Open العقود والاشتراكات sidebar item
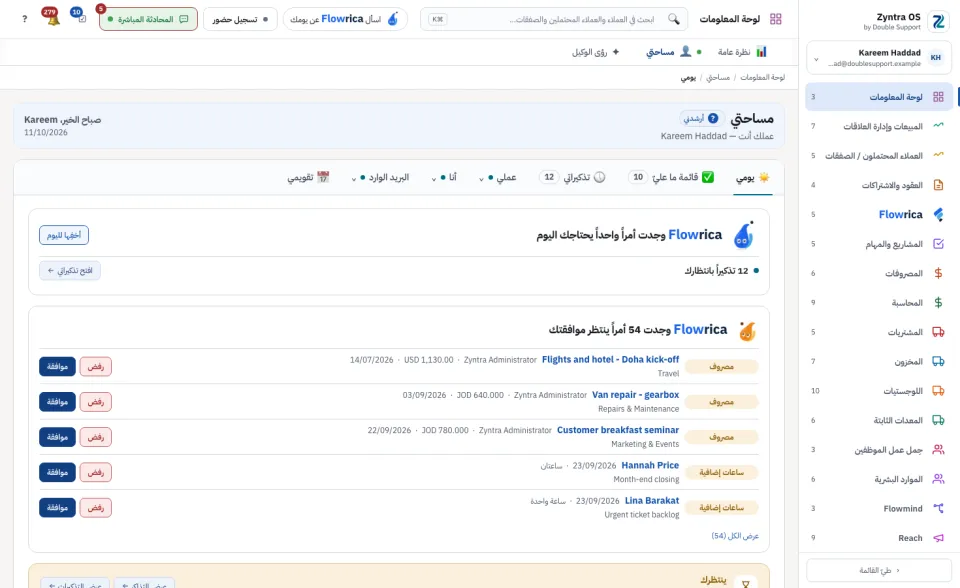 click(x=879, y=185)
